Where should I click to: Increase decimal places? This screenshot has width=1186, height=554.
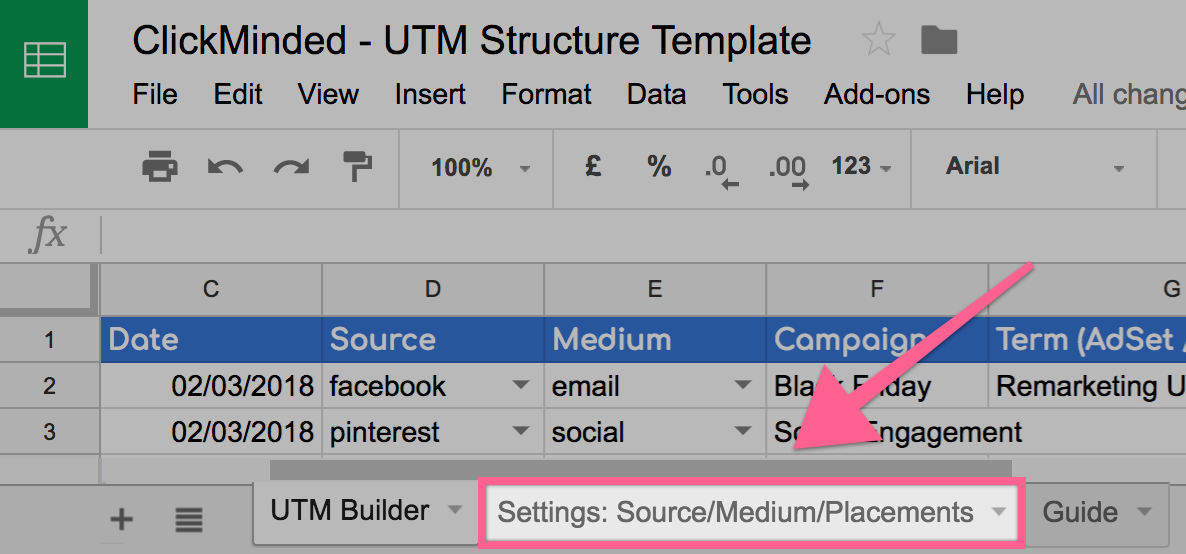coord(788,168)
